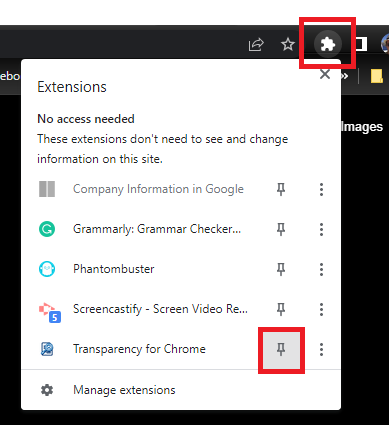
Task: Open more options for Company Information in Google
Action: click(321, 189)
